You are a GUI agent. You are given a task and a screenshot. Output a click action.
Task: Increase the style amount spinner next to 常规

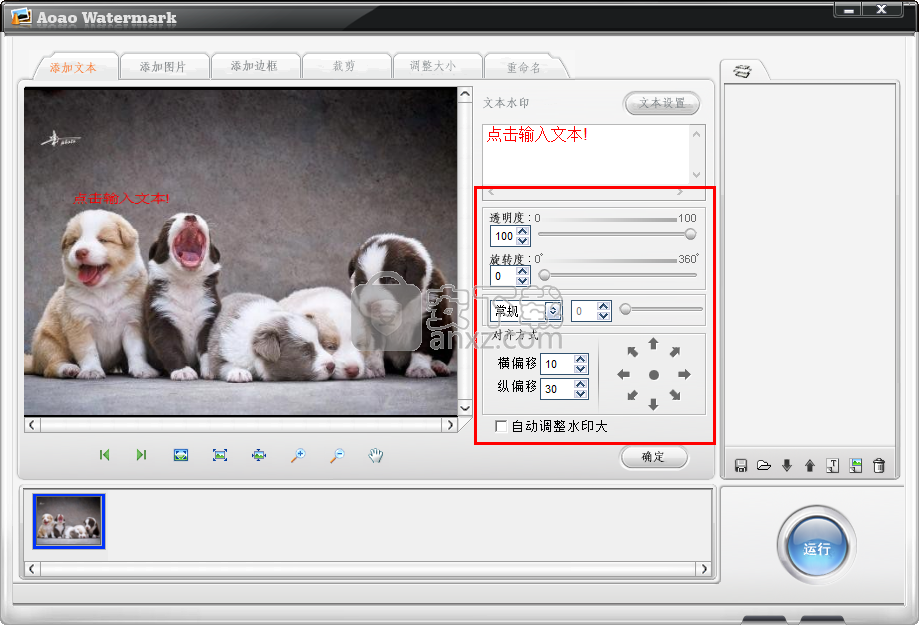point(604,306)
